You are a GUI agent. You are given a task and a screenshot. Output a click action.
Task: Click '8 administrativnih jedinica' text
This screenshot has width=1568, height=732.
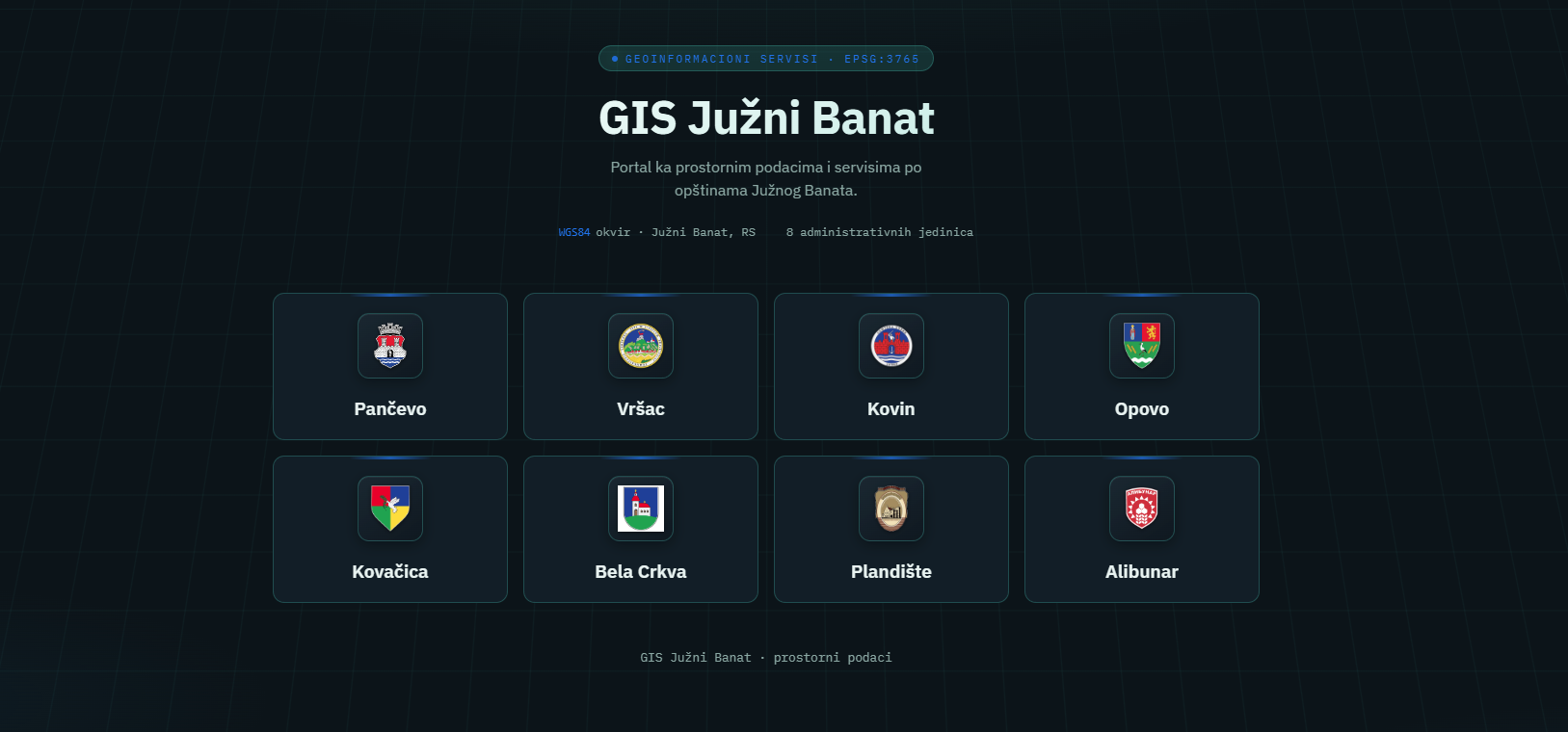tap(880, 232)
